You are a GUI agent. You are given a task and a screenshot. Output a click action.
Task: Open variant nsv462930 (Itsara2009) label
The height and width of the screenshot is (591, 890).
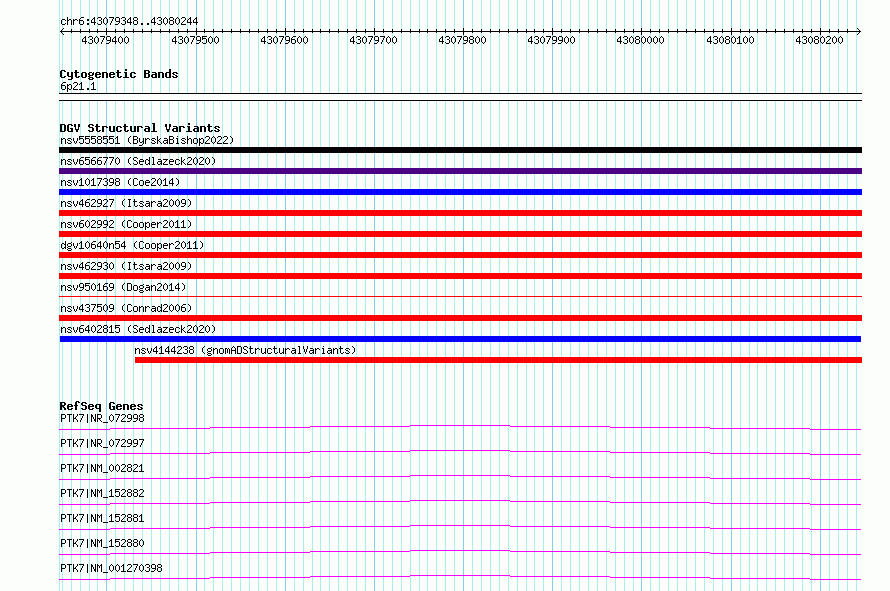coord(126,266)
